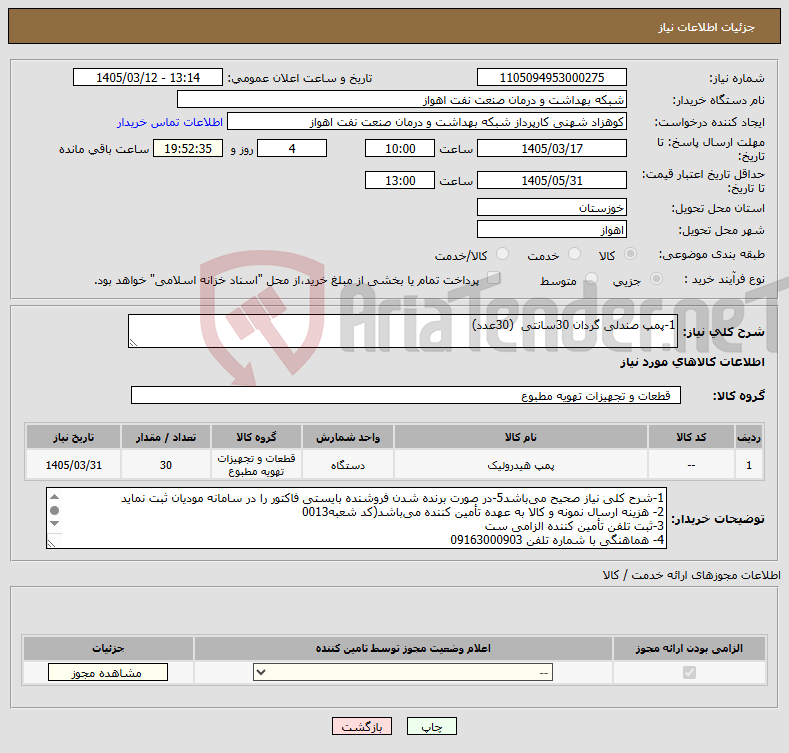
Task: Click the دستگاه unit cell
Action: [x=348, y=465]
